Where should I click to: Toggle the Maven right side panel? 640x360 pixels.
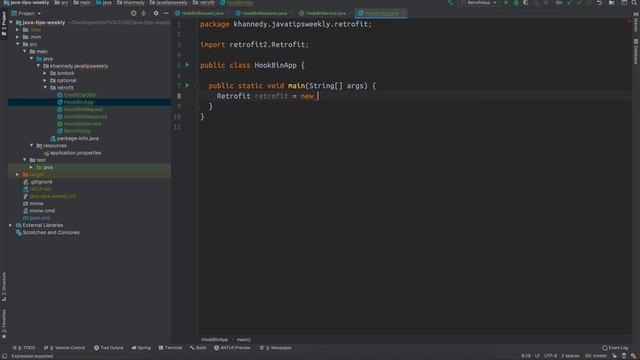pyautogui.click(x=636, y=22)
